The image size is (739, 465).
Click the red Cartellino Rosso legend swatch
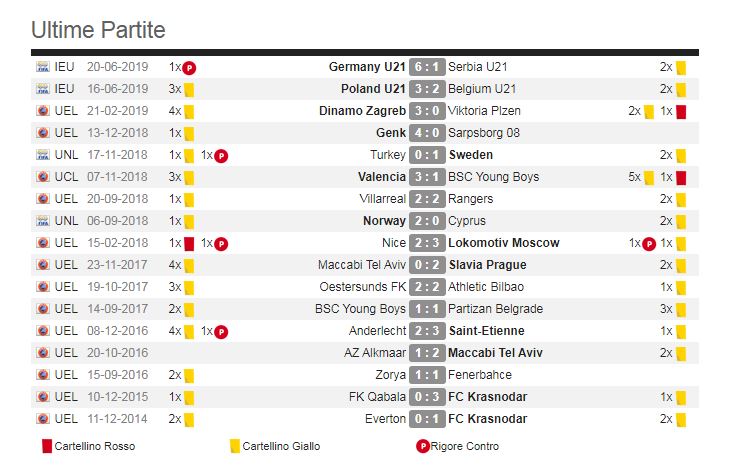(46, 446)
